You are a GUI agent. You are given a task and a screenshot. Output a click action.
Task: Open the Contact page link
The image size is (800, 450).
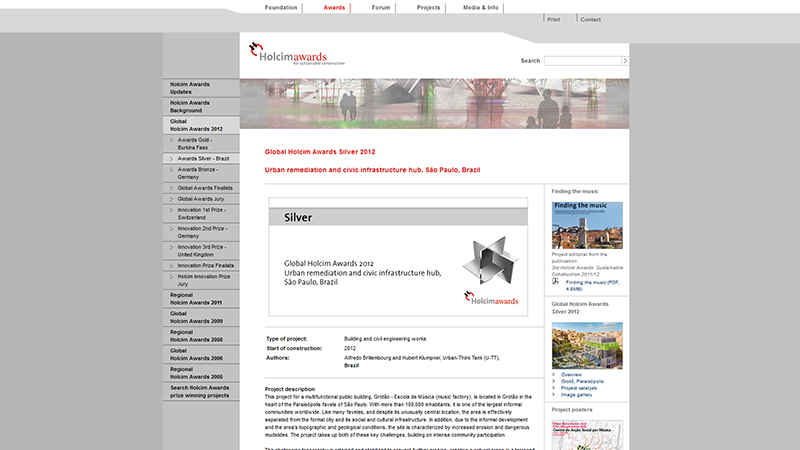590,19
